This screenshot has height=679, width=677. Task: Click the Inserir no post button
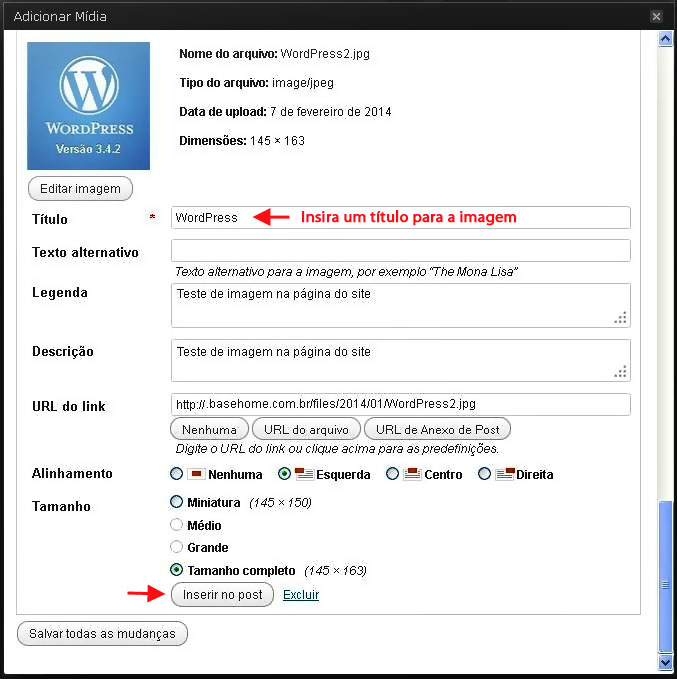click(x=222, y=595)
